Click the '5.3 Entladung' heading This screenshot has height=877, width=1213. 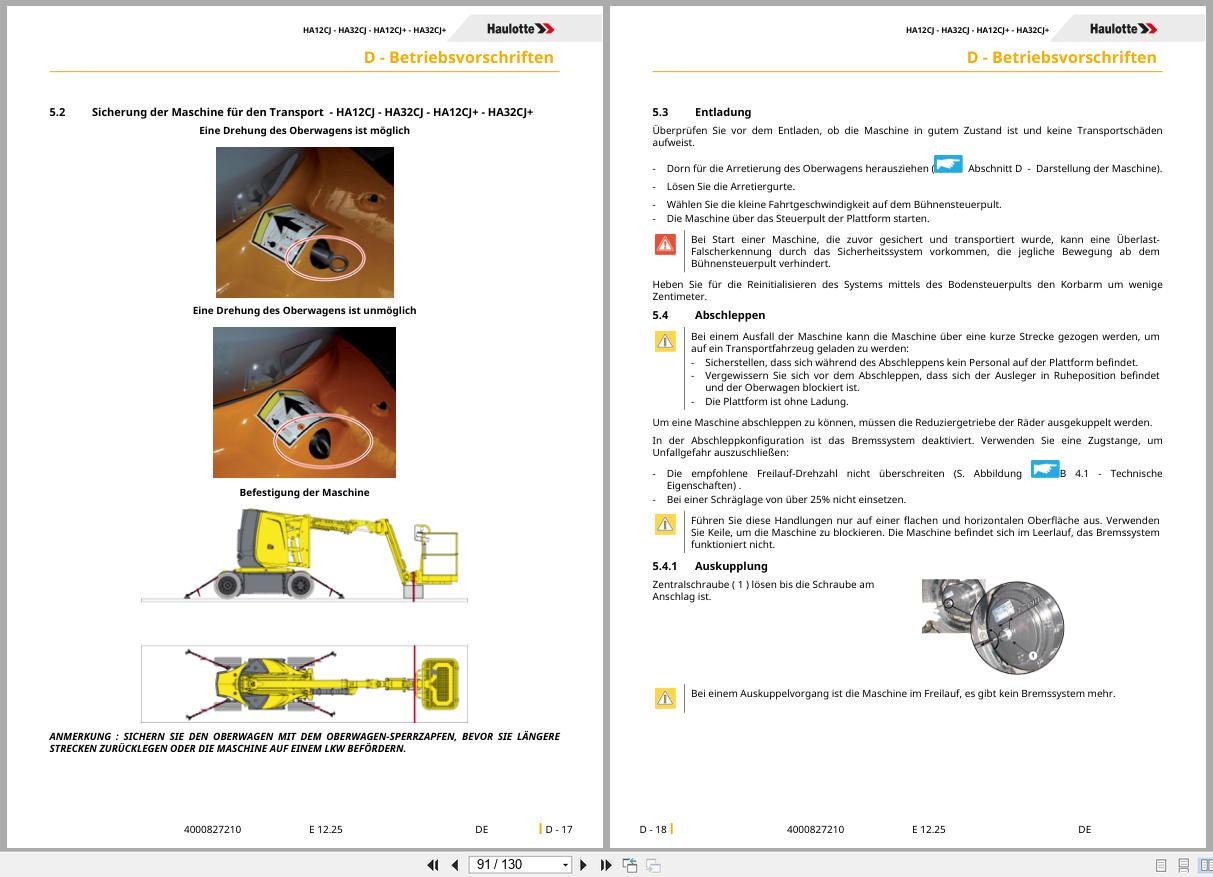[x=701, y=112]
